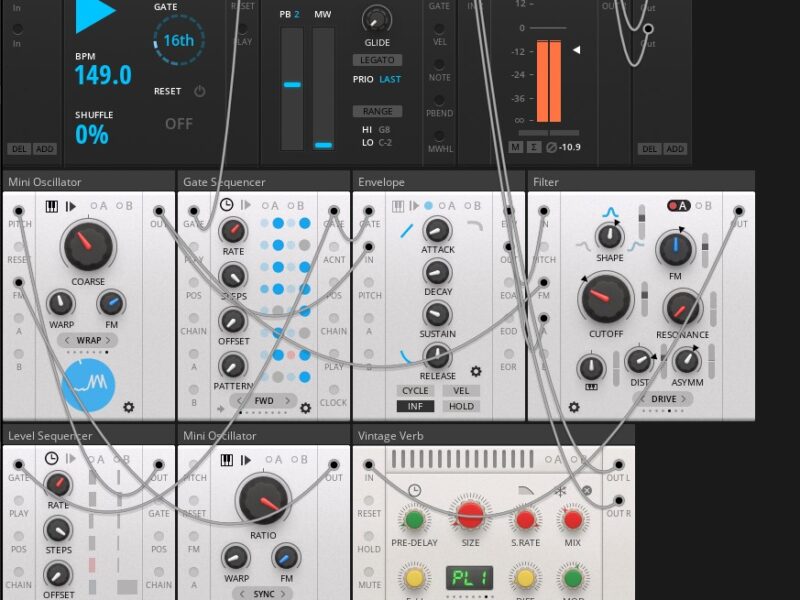Image resolution: width=800 pixels, height=600 pixels.
Task: Toggle the clock RESET power icon
Action: point(199,91)
